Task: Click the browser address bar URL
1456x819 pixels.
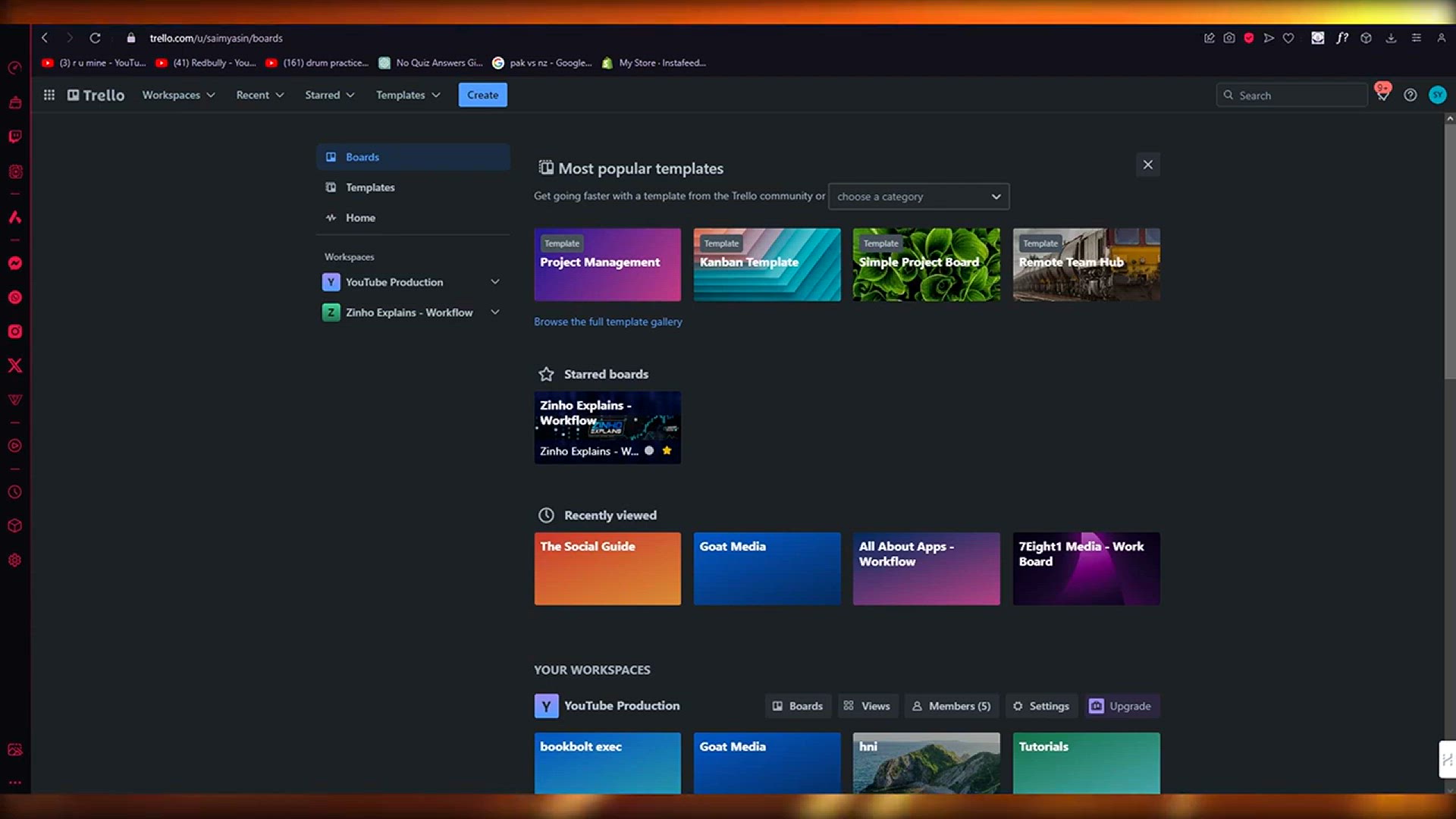Action: click(216, 38)
